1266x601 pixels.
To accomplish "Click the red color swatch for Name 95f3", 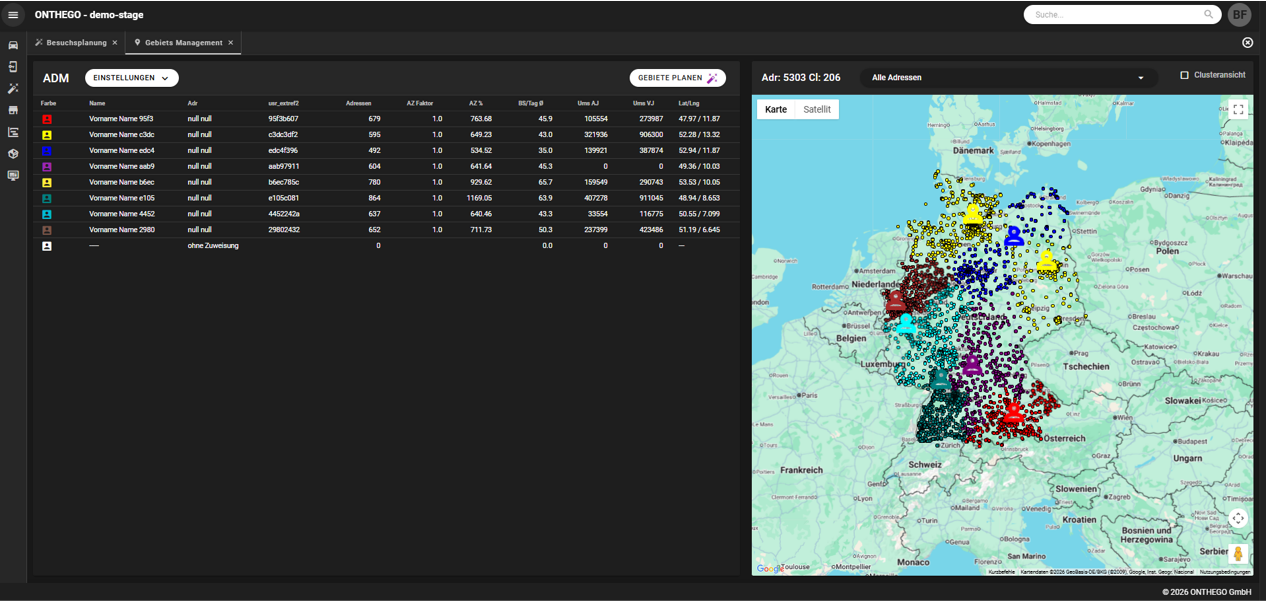I will click(x=47, y=119).
